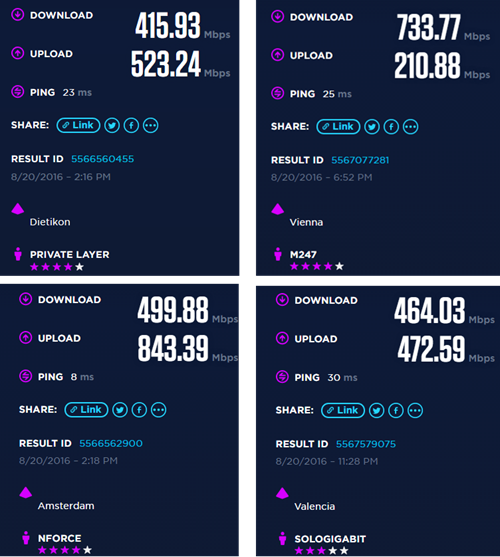500x557 pixels.
Task: Open more share options for Valencia result
Action: [x=415, y=411]
